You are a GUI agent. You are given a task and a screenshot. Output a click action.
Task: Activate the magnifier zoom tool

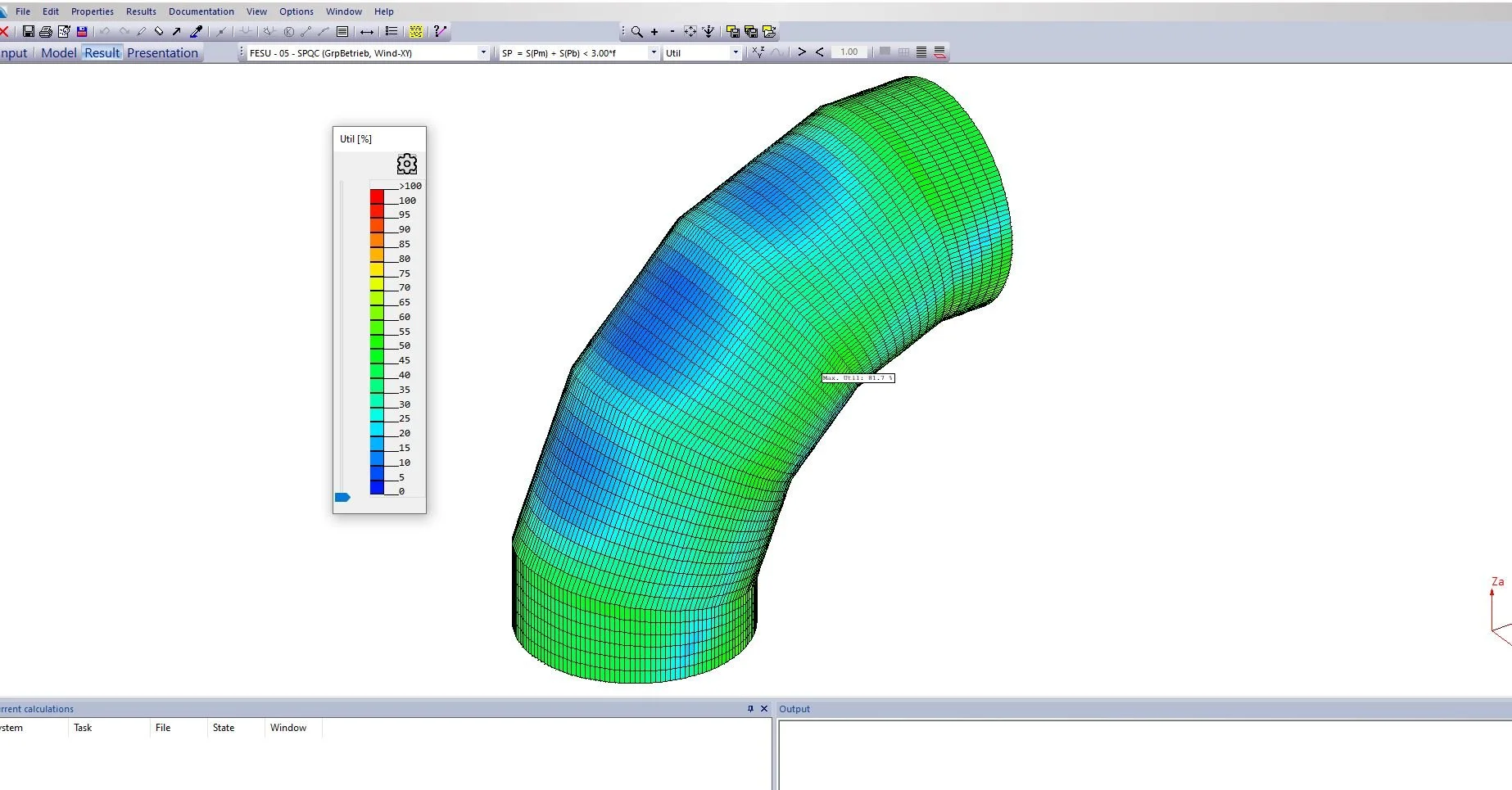click(x=636, y=32)
